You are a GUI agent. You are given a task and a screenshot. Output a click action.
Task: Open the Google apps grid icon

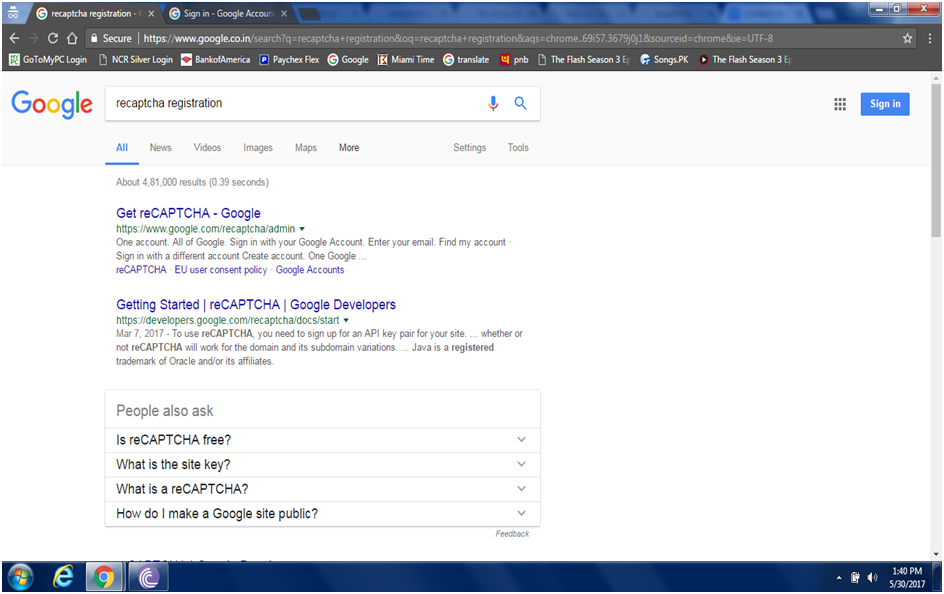pyautogui.click(x=840, y=104)
